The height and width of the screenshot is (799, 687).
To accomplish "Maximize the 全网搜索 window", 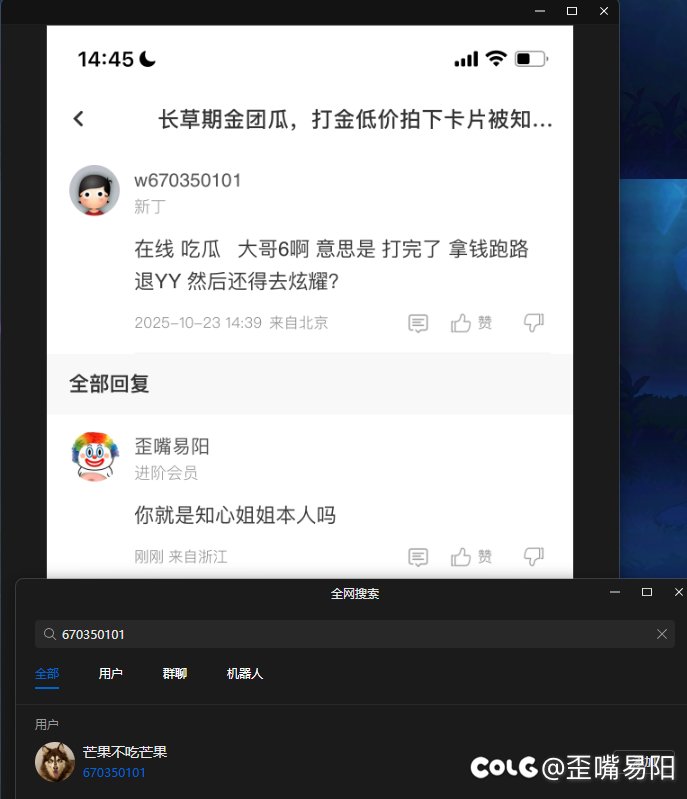I will (x=647, y=592).
